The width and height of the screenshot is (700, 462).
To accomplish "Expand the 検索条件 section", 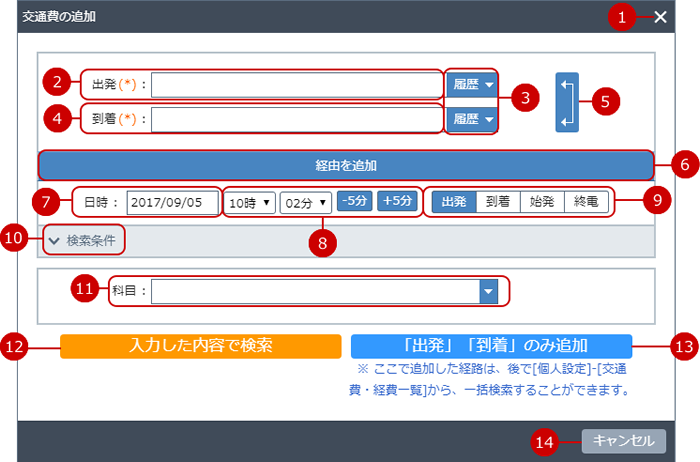I will pyautogui.click(x=85, y=240).
